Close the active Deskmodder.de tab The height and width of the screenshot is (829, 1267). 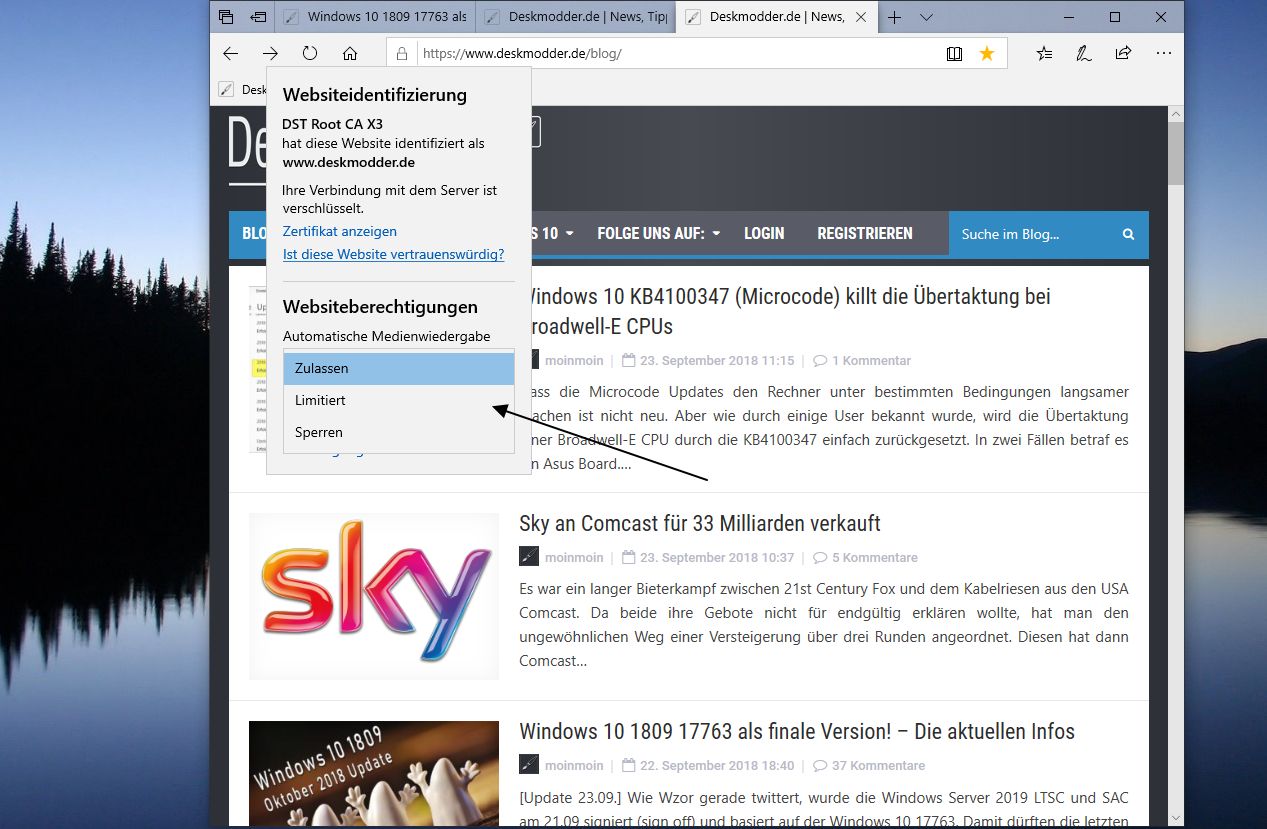(862, 17)
